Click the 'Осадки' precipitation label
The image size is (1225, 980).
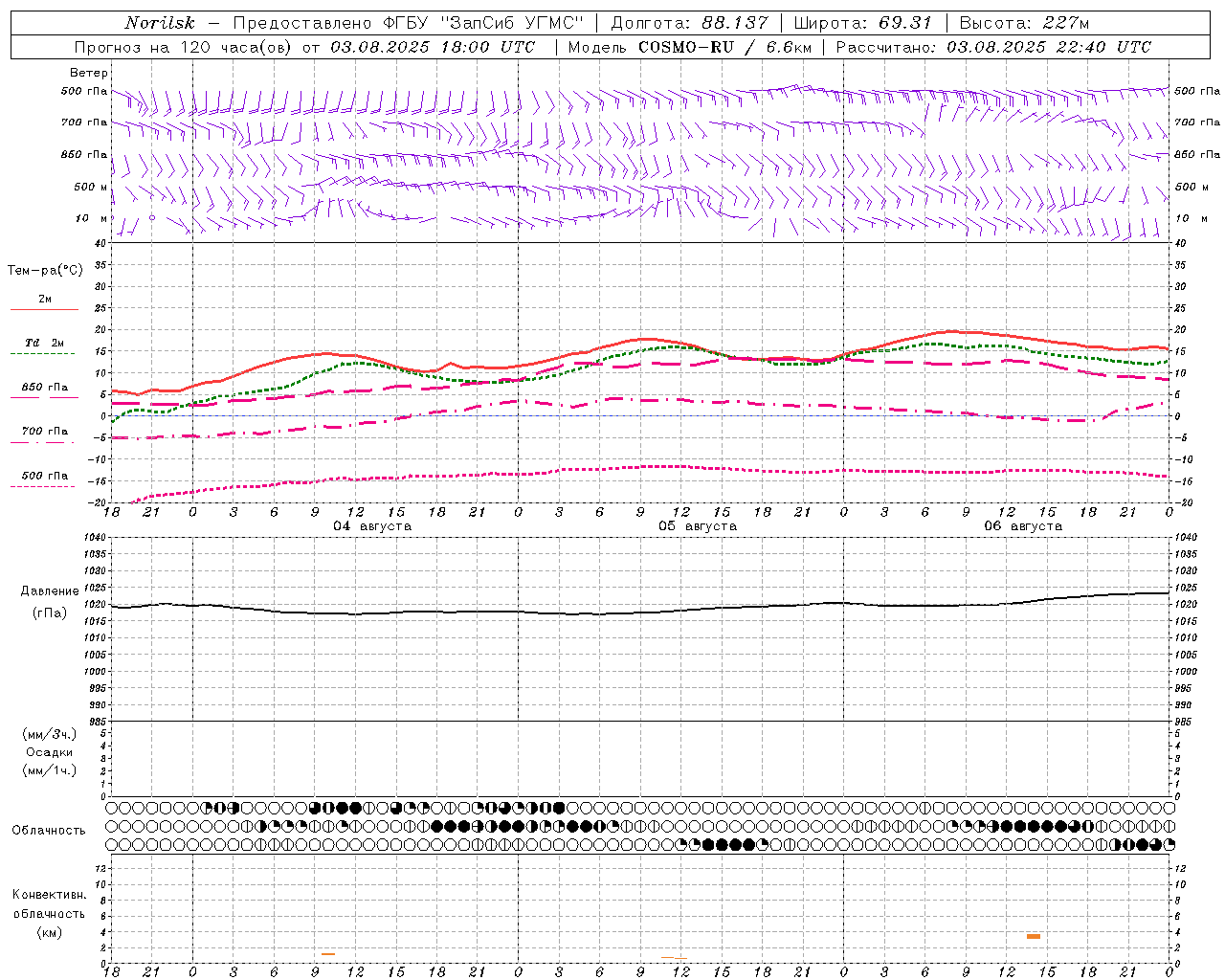coord(50,752)
